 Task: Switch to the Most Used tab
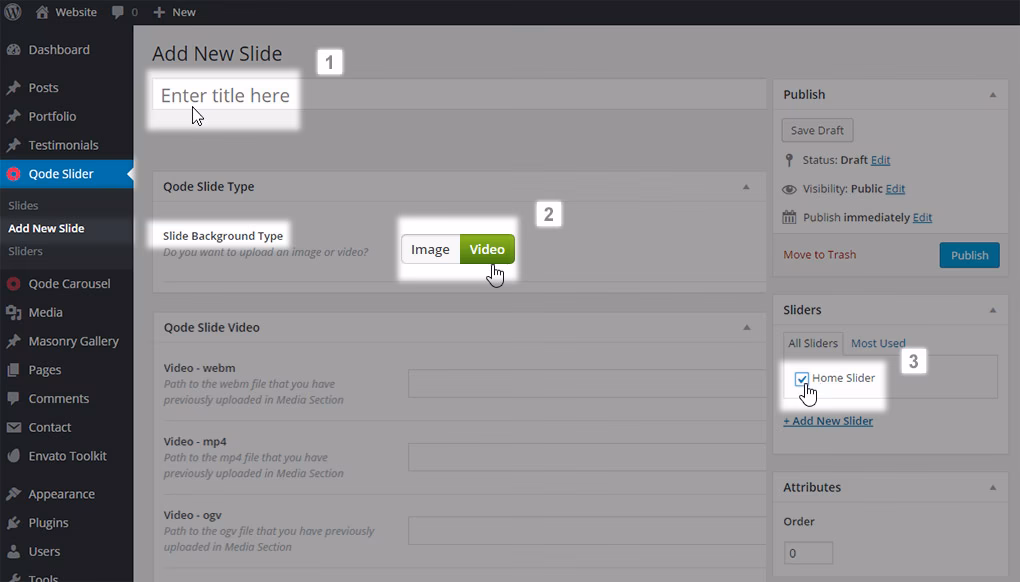(877, 343)
